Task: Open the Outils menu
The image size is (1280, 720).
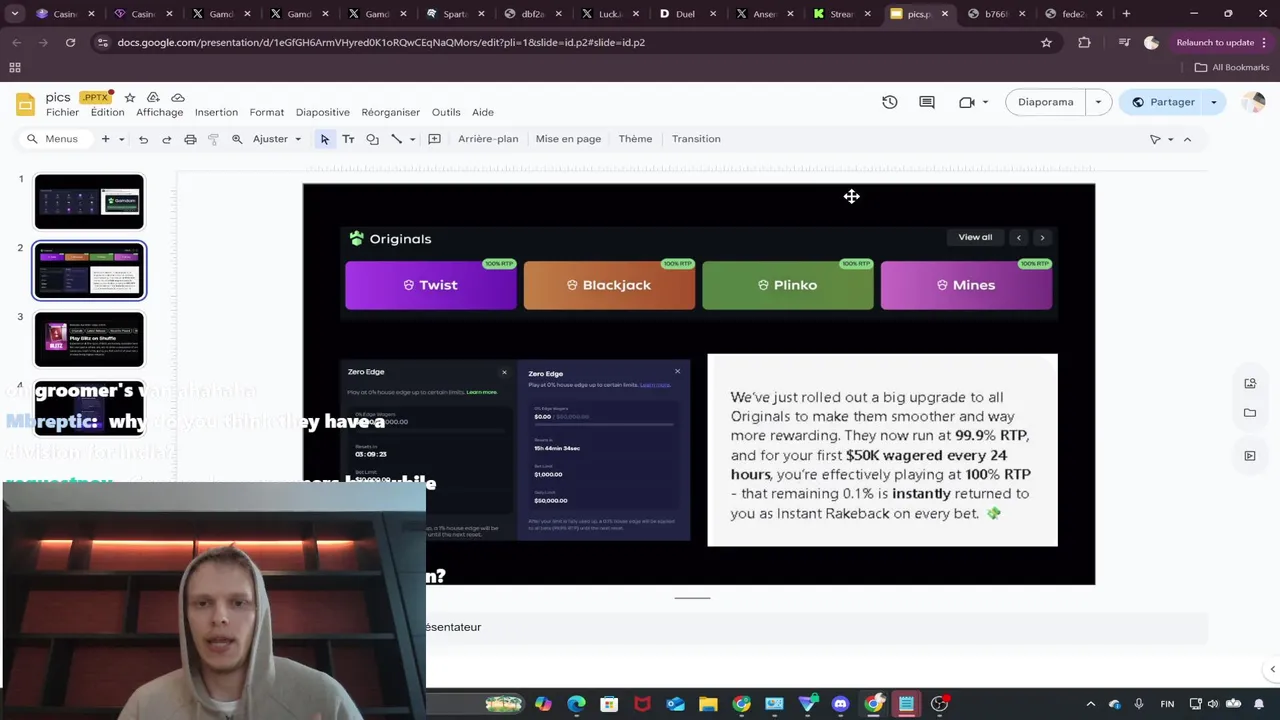Action: [x=446, y=112]
